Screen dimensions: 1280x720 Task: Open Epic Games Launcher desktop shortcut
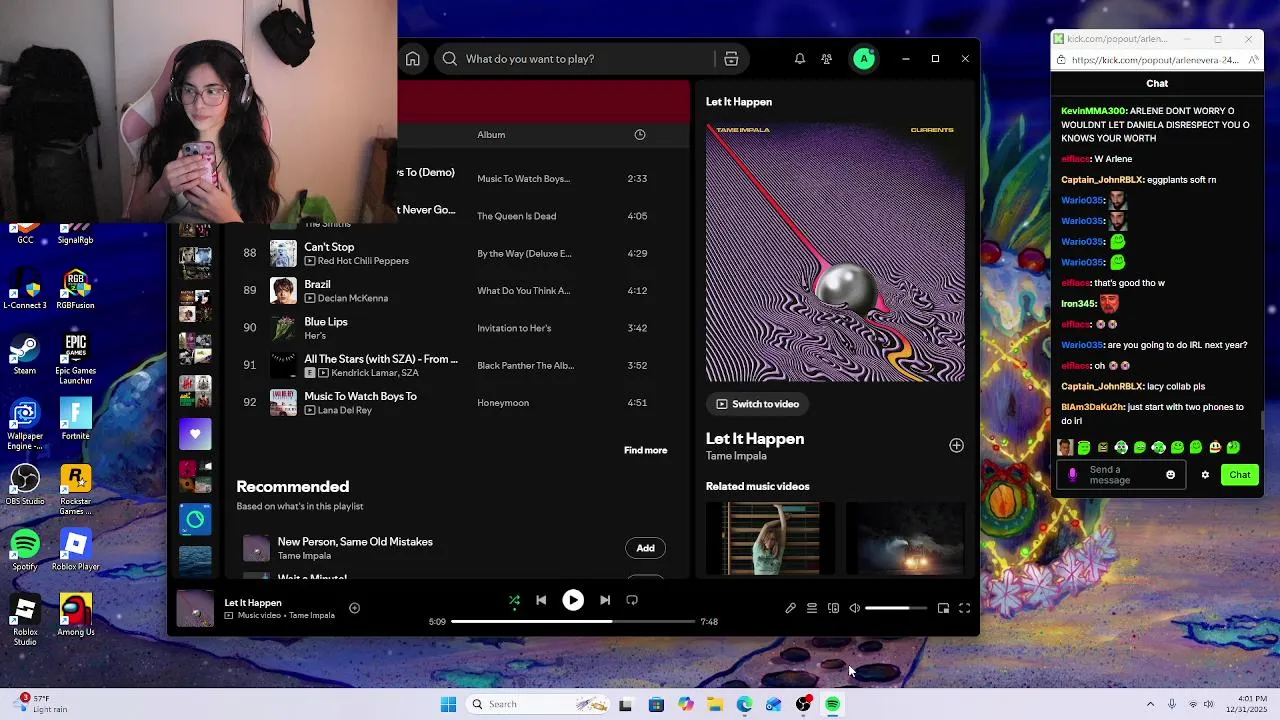tap(76, 360)
